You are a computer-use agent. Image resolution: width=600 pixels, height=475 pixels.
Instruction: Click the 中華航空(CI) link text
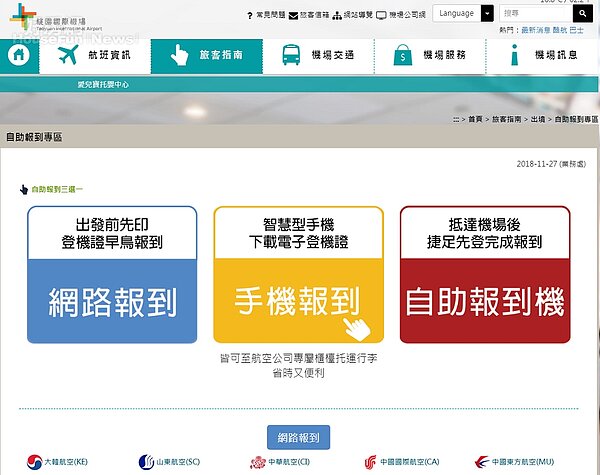pyautogui.click(x=289, y=462)
